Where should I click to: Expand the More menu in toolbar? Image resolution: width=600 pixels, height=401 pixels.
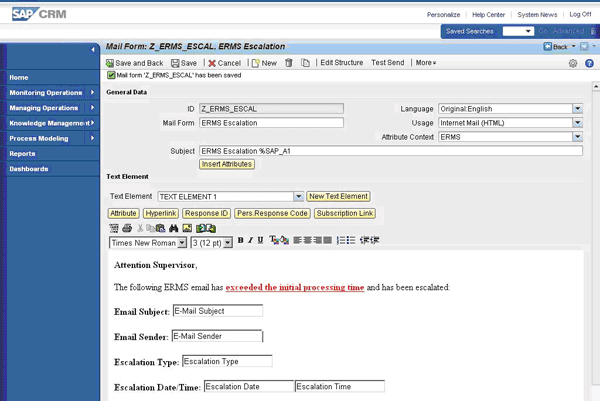[425, 63]
